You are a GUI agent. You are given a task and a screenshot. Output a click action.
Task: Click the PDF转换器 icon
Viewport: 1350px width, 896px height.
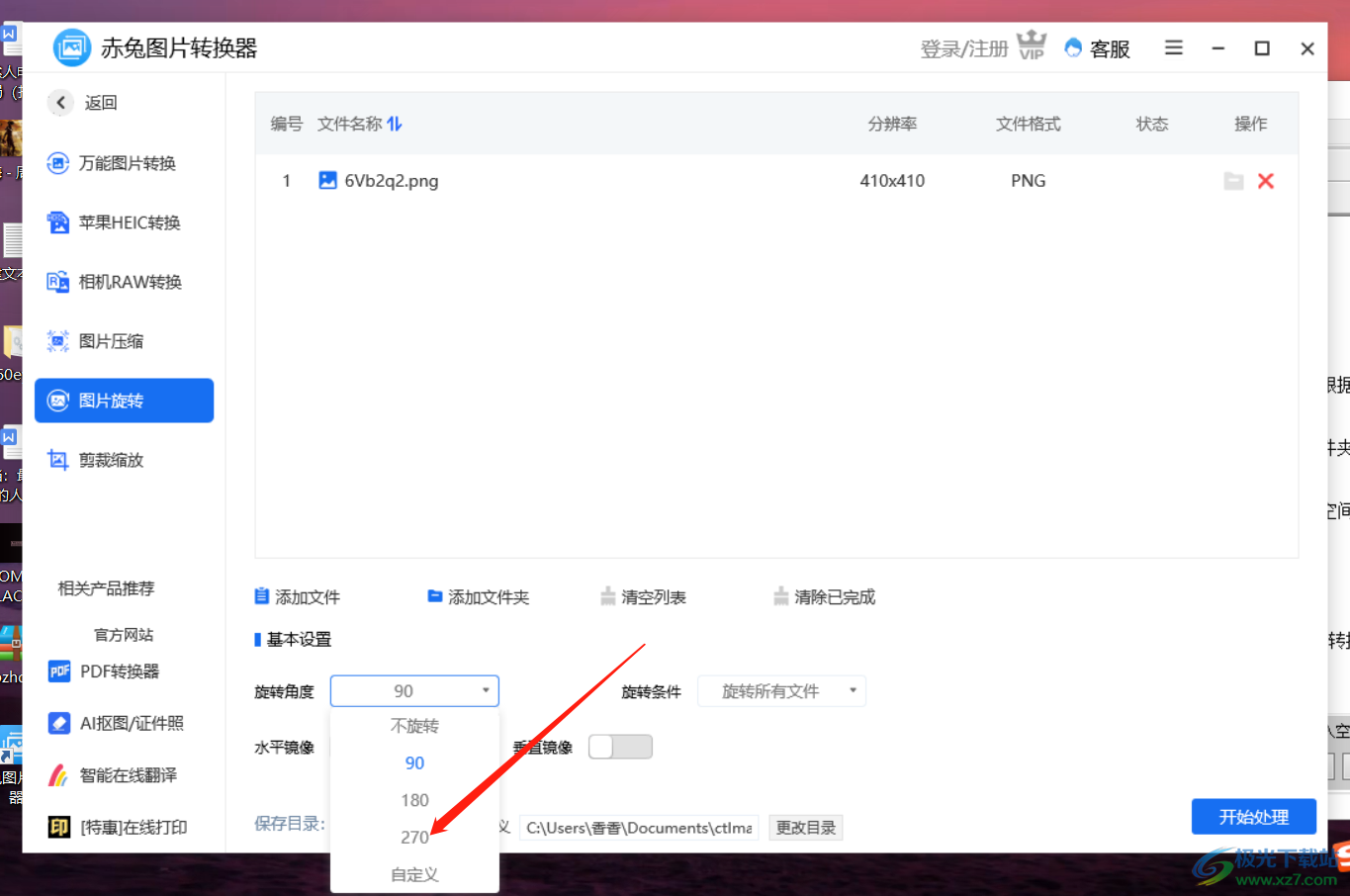point(59,672)
